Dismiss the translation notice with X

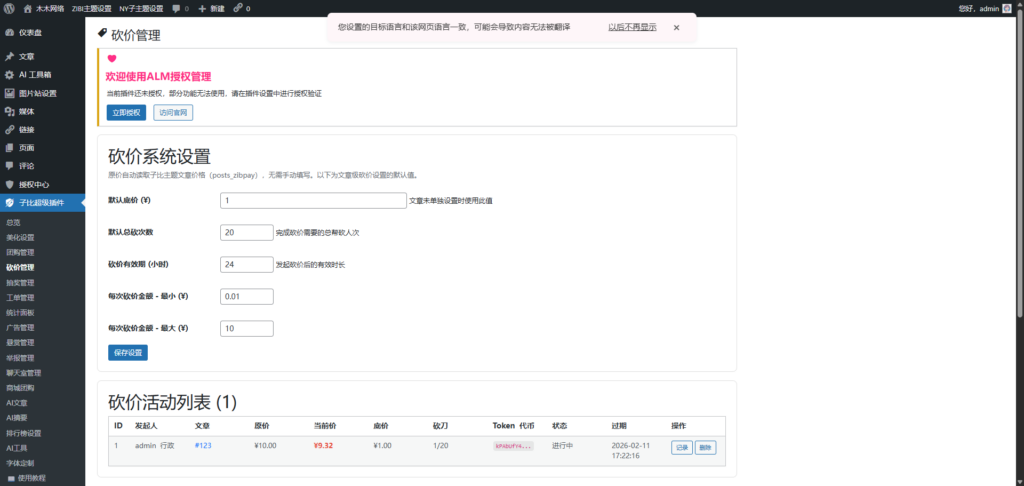(x=676, y=28)
